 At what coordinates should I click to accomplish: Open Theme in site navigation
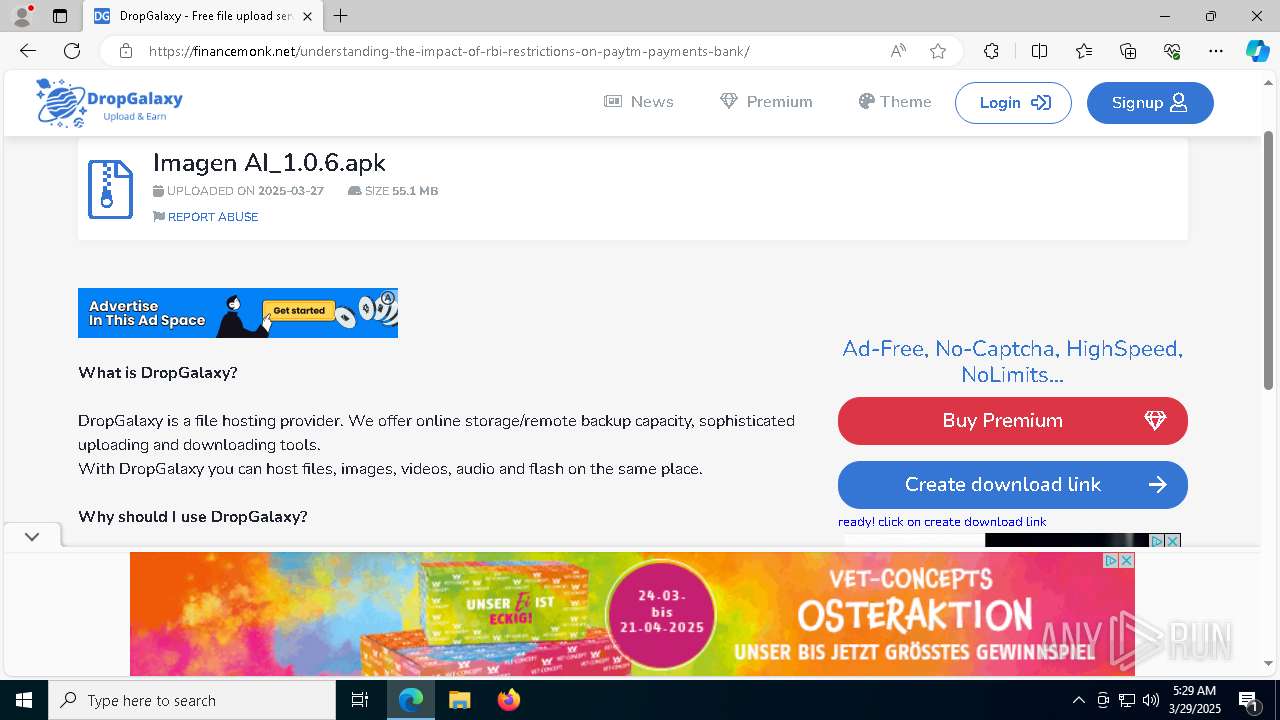pyautogui.click(x=894, y=102)
